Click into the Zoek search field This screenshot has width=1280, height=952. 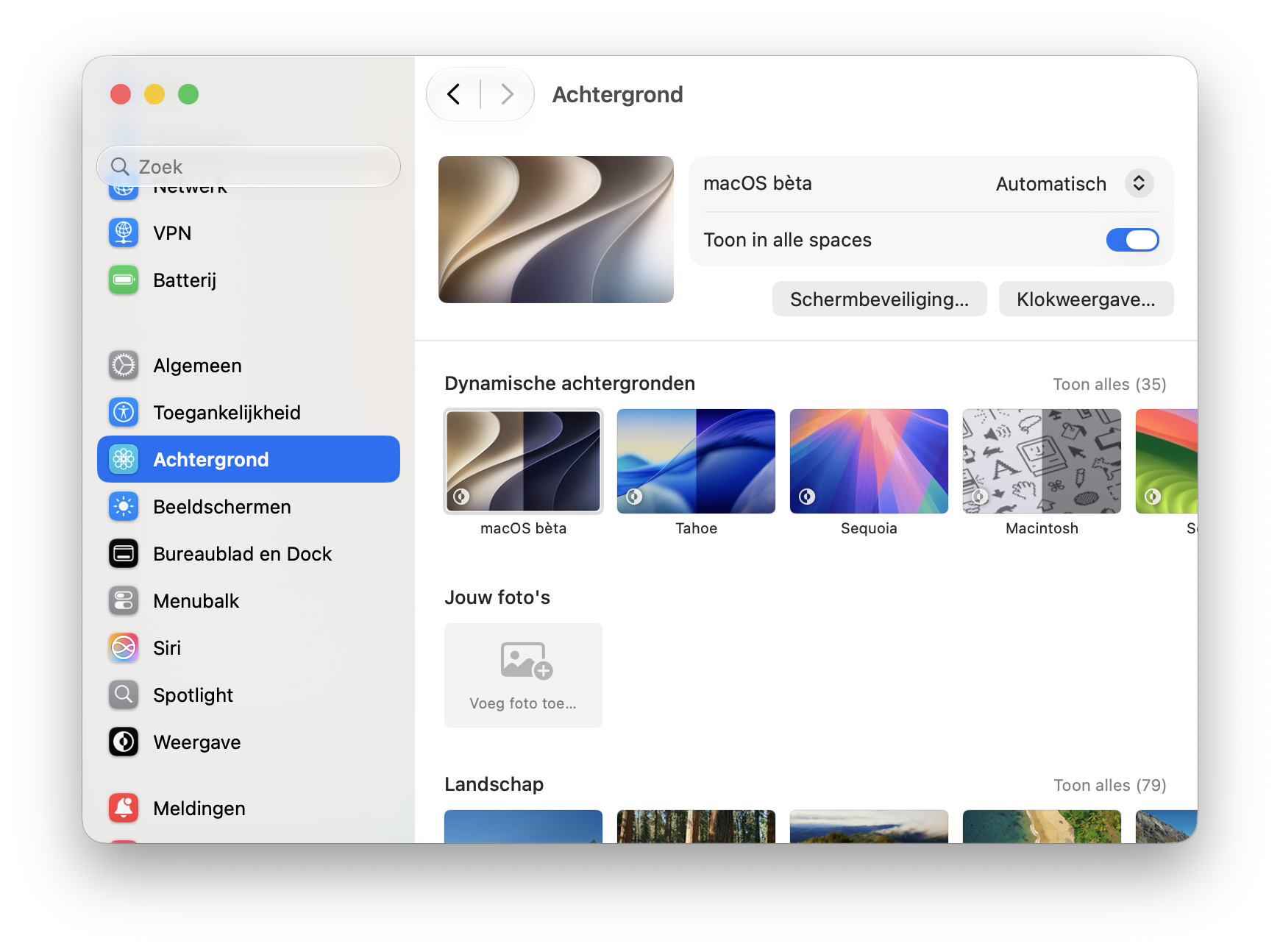tap(249, 167)
